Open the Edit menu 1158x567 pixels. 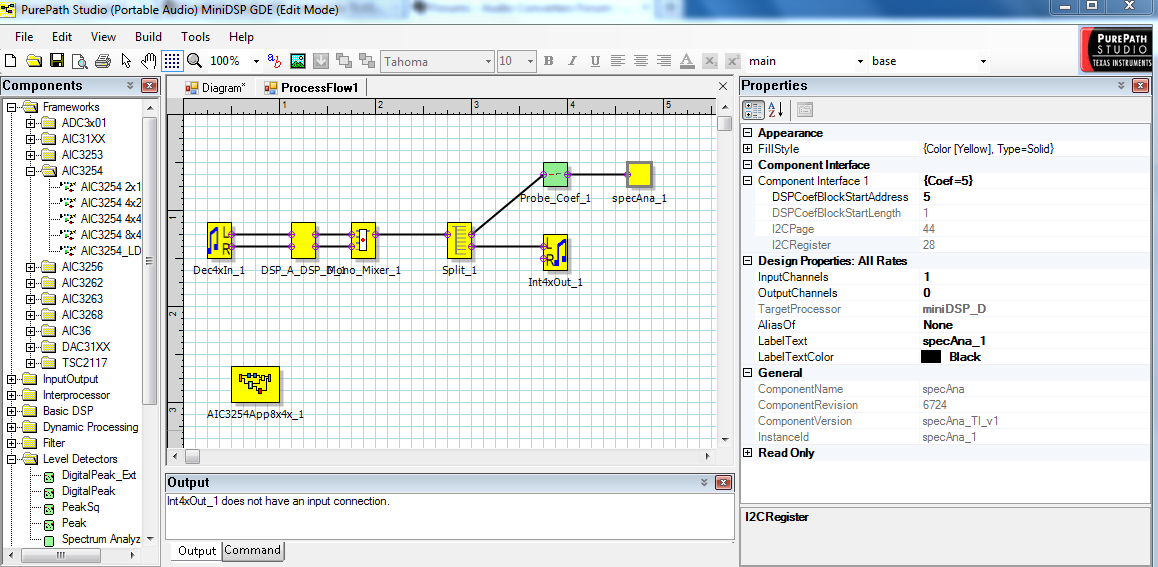click(x=62, y=37)
